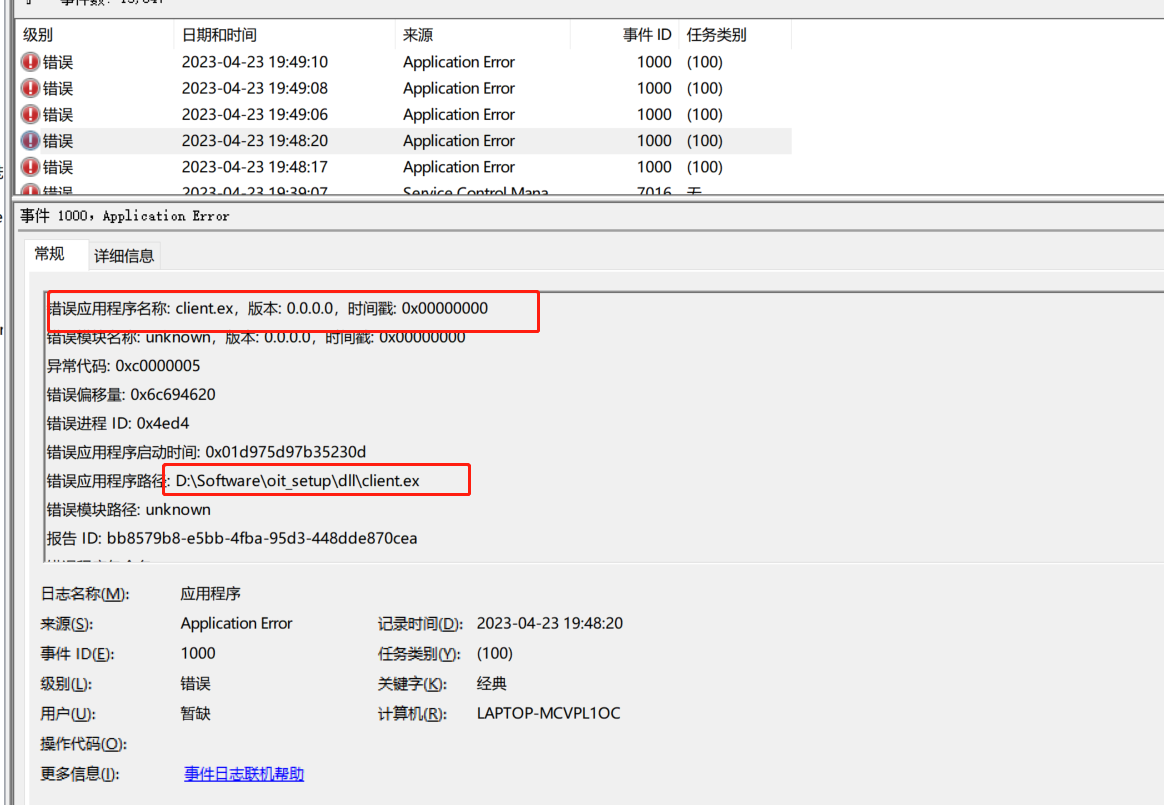Click the 报告 ID line in description
The image size is (1164, 805).
pyautogui.click(x=232, y=538)
